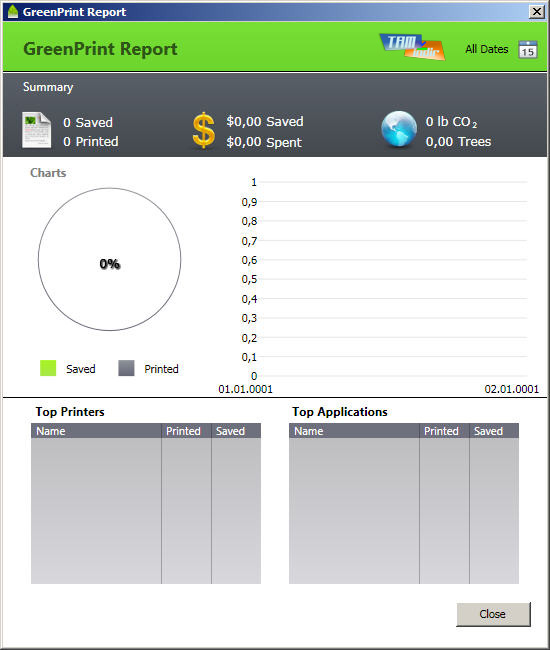The image size is (550, 650).
Task: Click the GreenPrint leaf icon in title bar
Action: click(x=13, y=12)
